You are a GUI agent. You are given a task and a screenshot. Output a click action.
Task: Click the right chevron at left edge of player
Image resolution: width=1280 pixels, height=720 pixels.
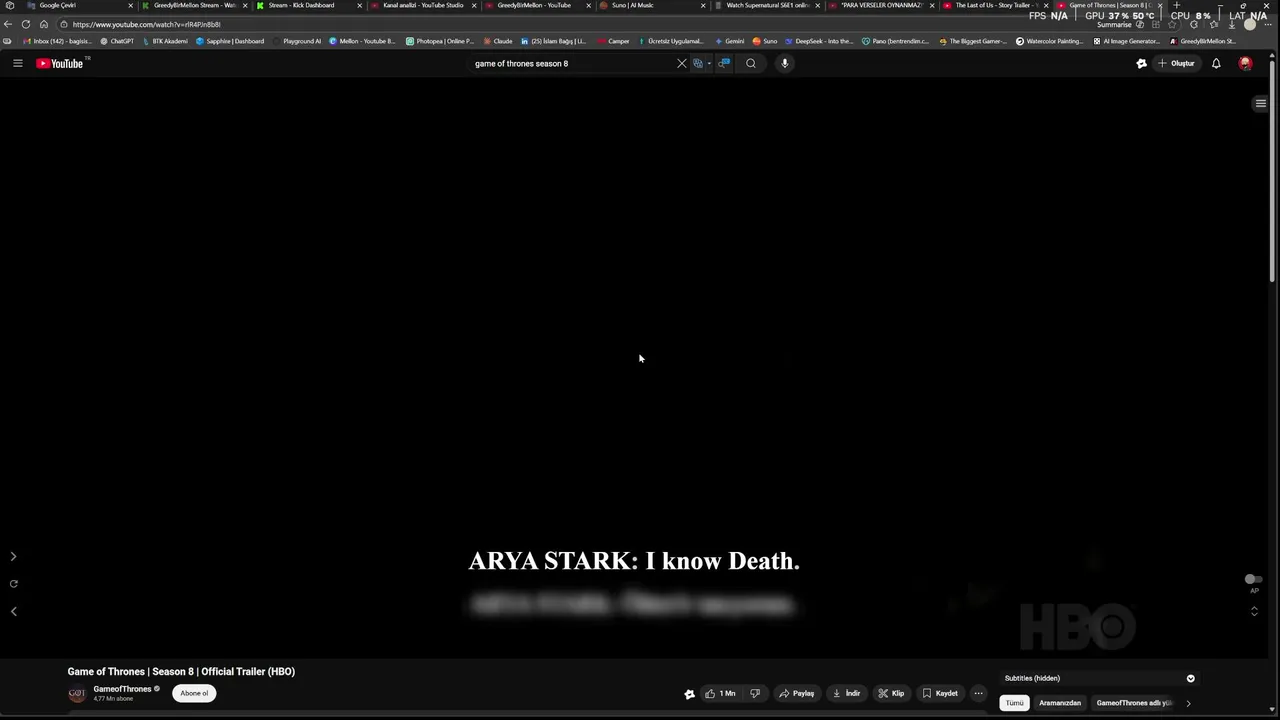[x=13, y=557]
